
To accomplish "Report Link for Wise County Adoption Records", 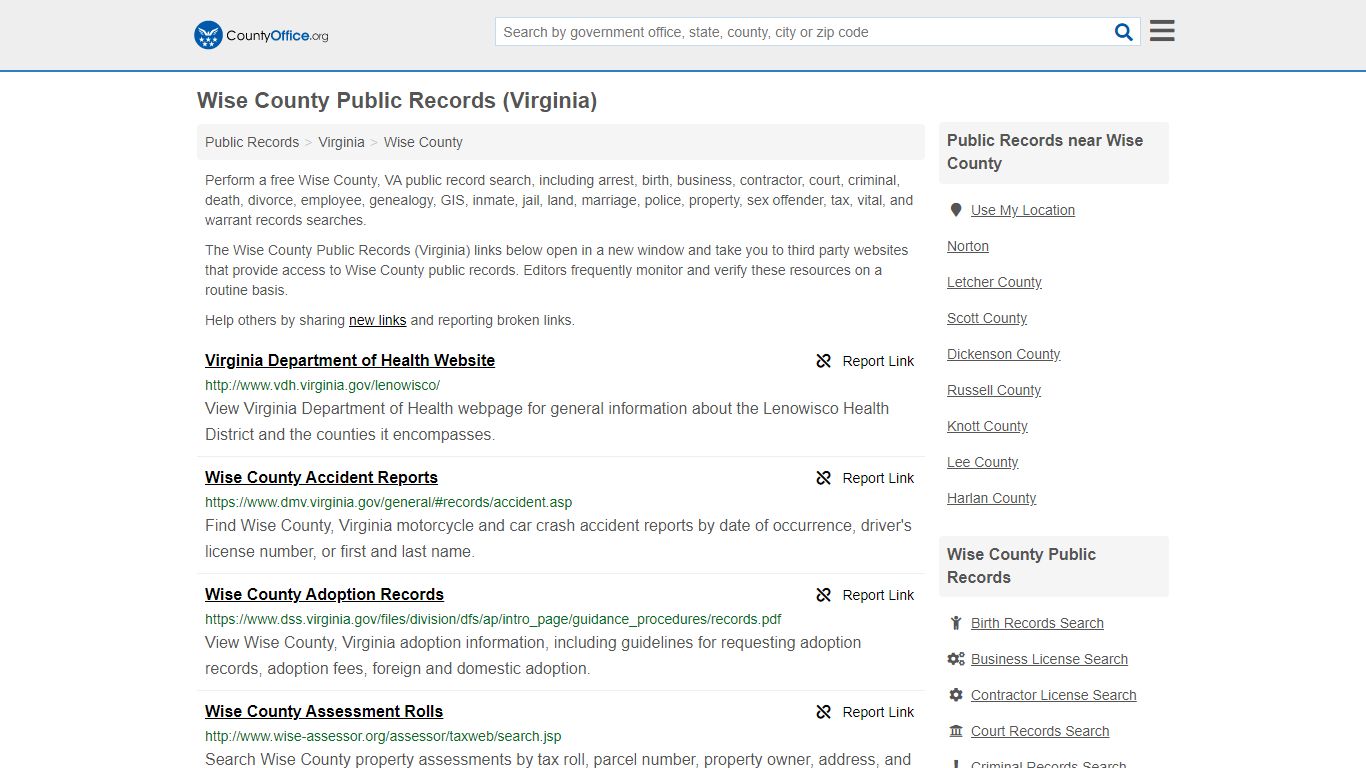I will point(878,595).
